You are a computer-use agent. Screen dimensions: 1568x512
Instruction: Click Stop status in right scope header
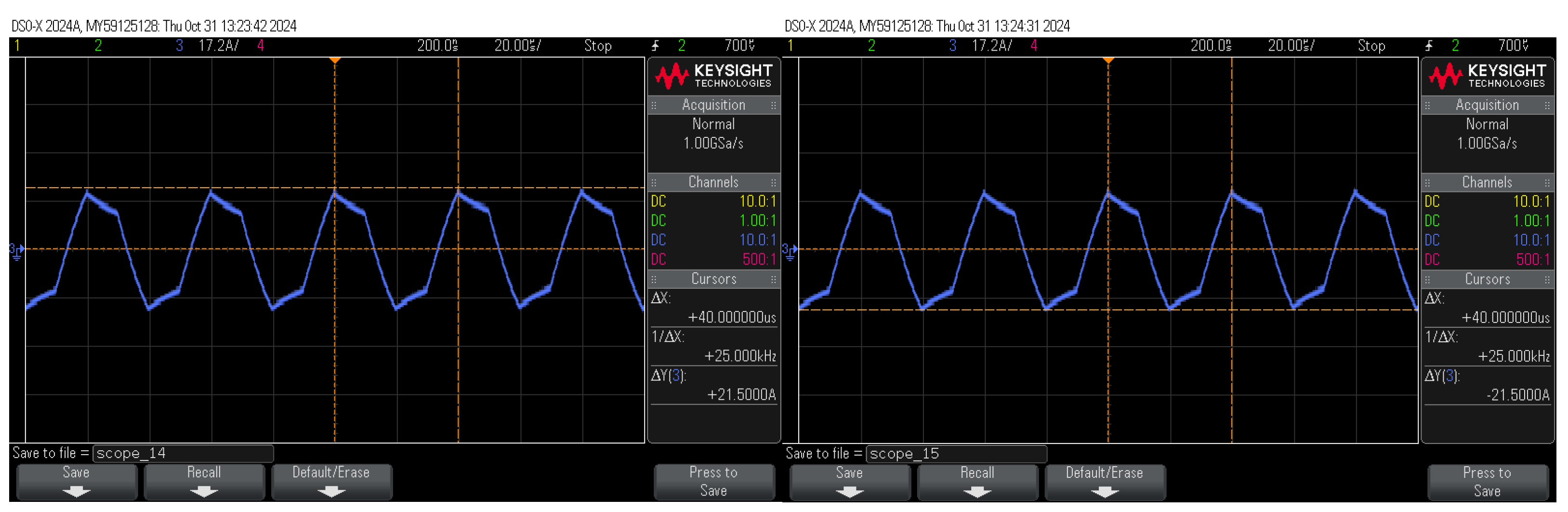[x=1371, y=46]
